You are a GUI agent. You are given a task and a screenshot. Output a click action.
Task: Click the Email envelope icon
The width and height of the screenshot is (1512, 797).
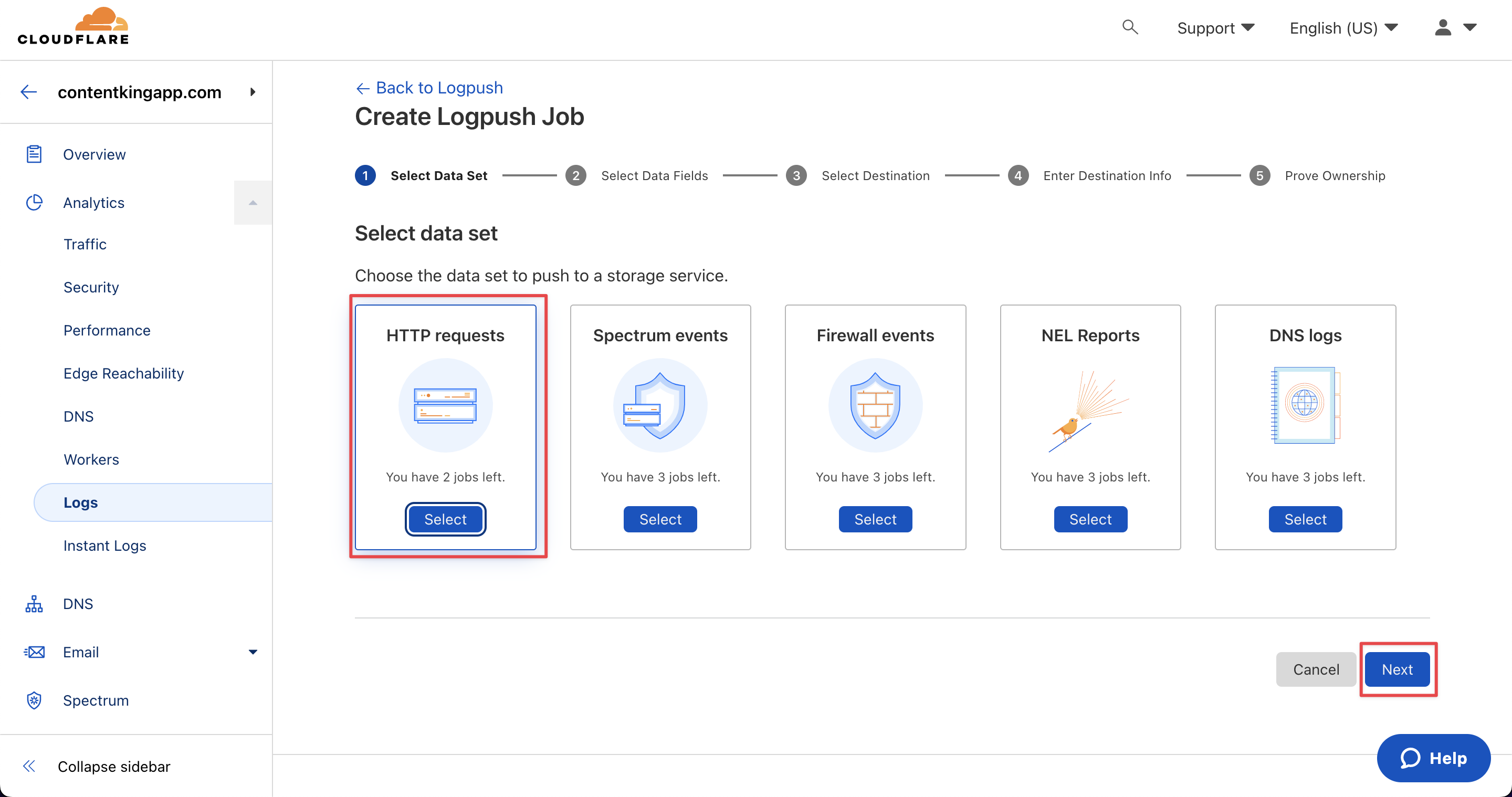(34, 652)
